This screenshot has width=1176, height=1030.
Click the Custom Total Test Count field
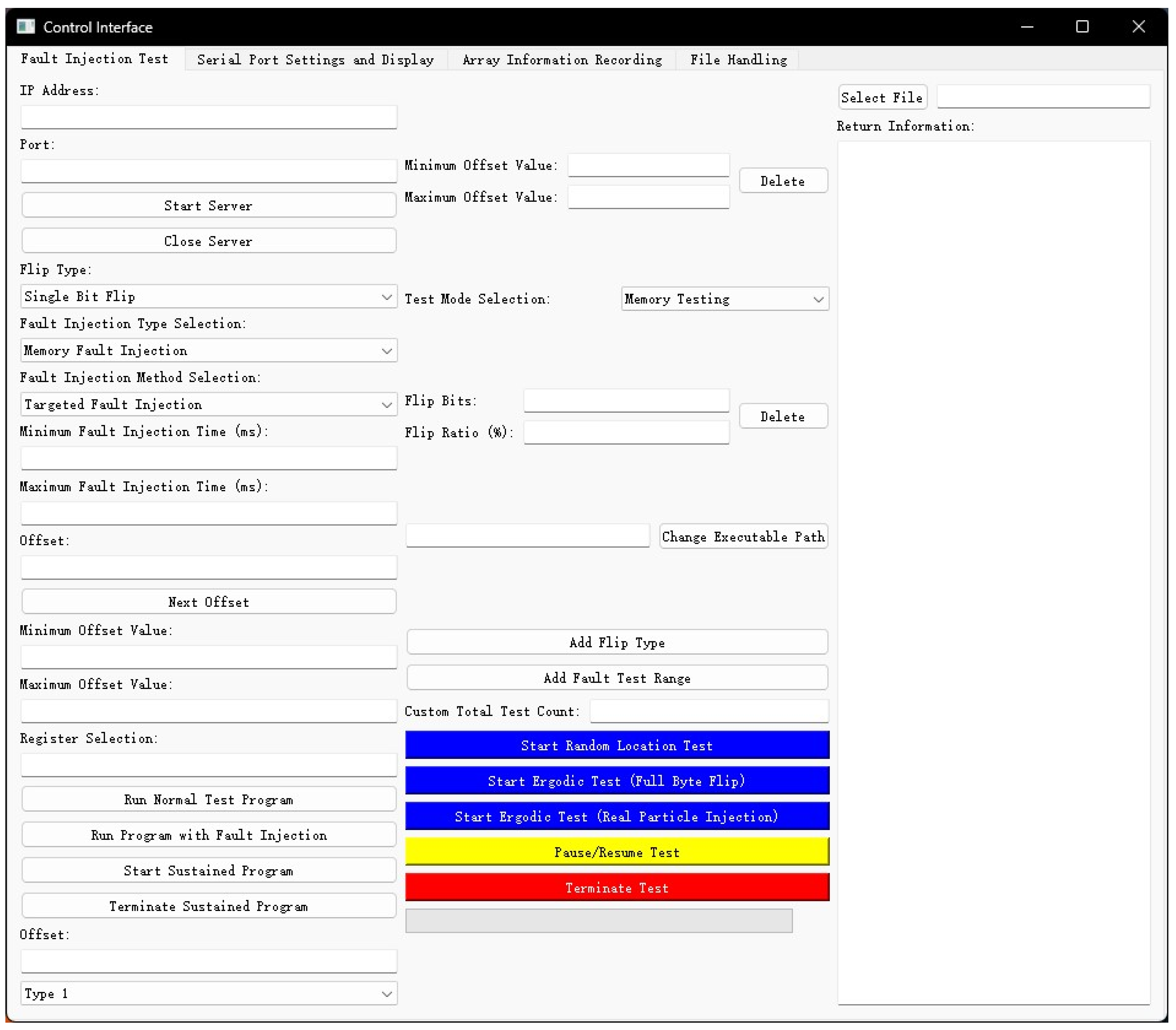(709, 711)
